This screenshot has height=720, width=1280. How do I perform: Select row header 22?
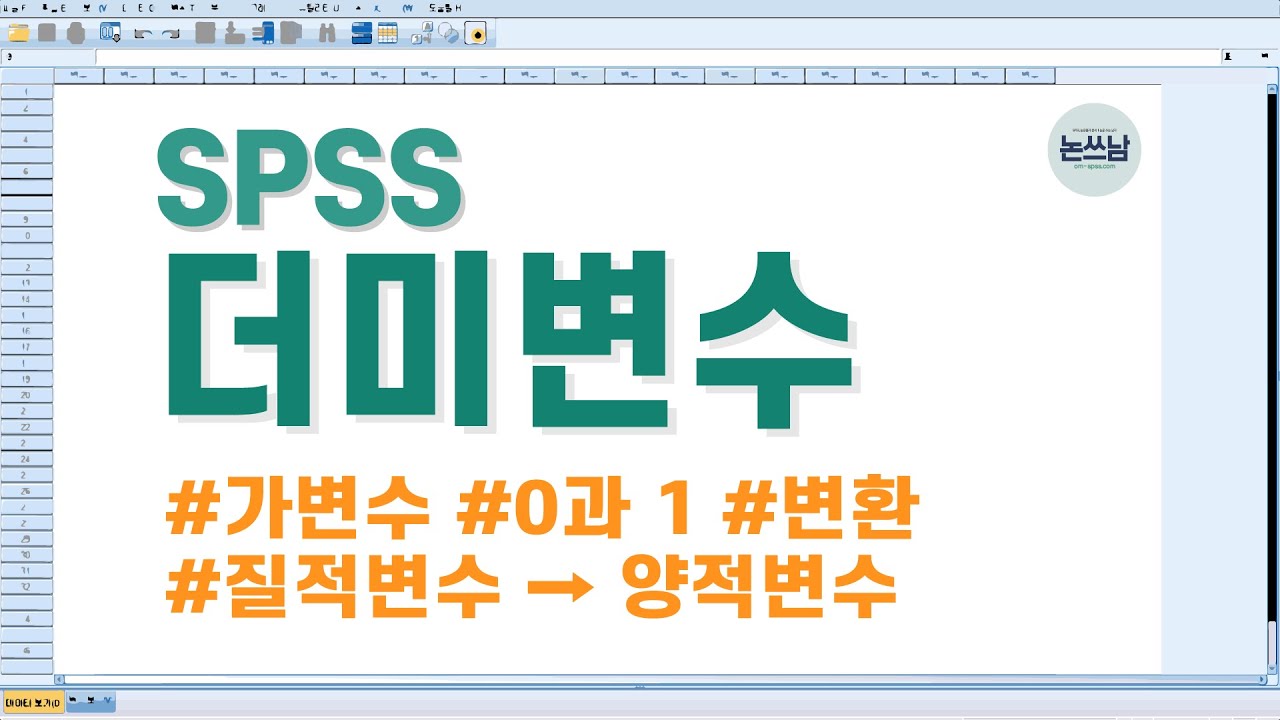coord(26,427)
